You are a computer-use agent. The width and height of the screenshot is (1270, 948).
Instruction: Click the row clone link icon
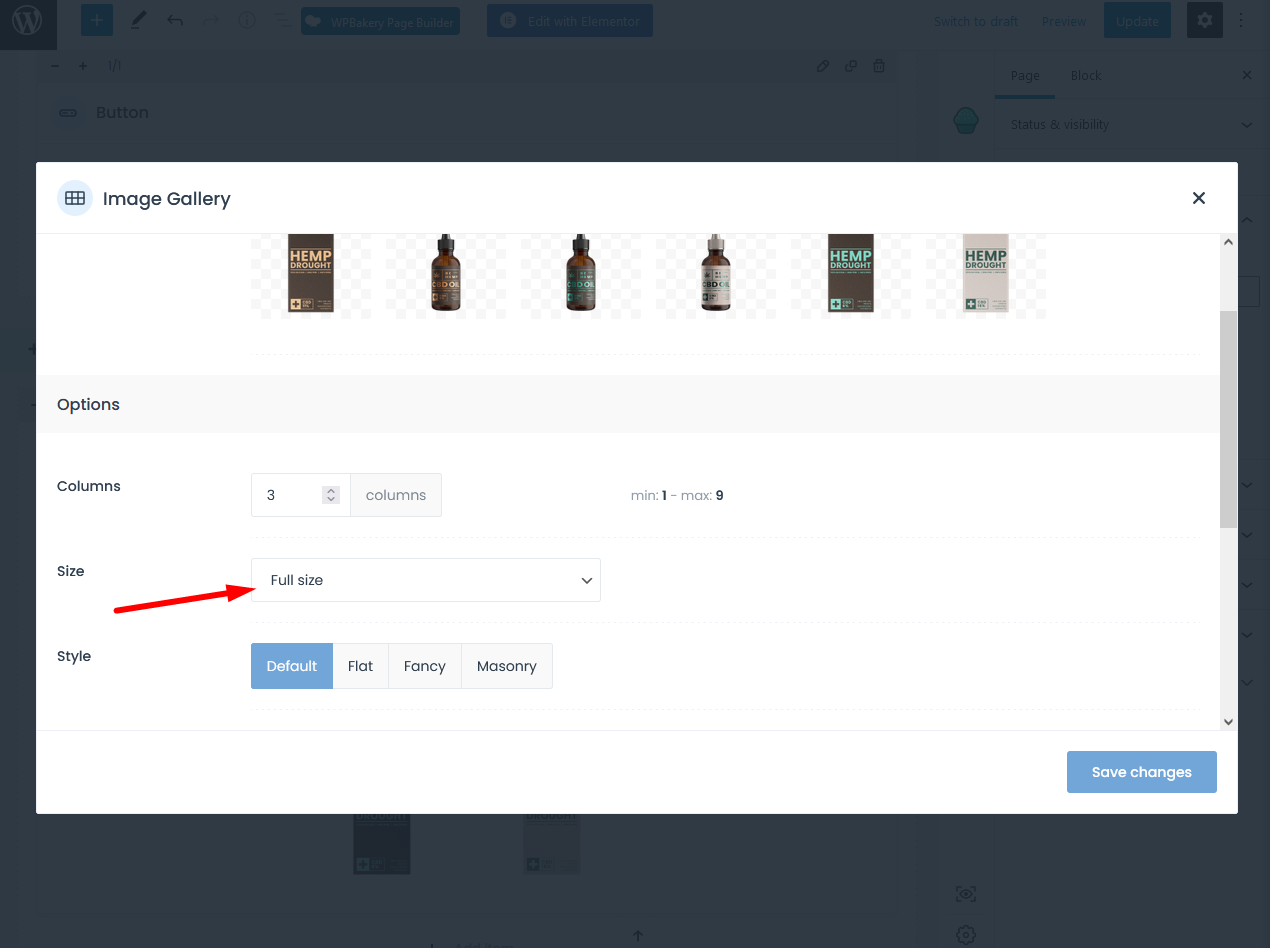click(x=851, y=67)
